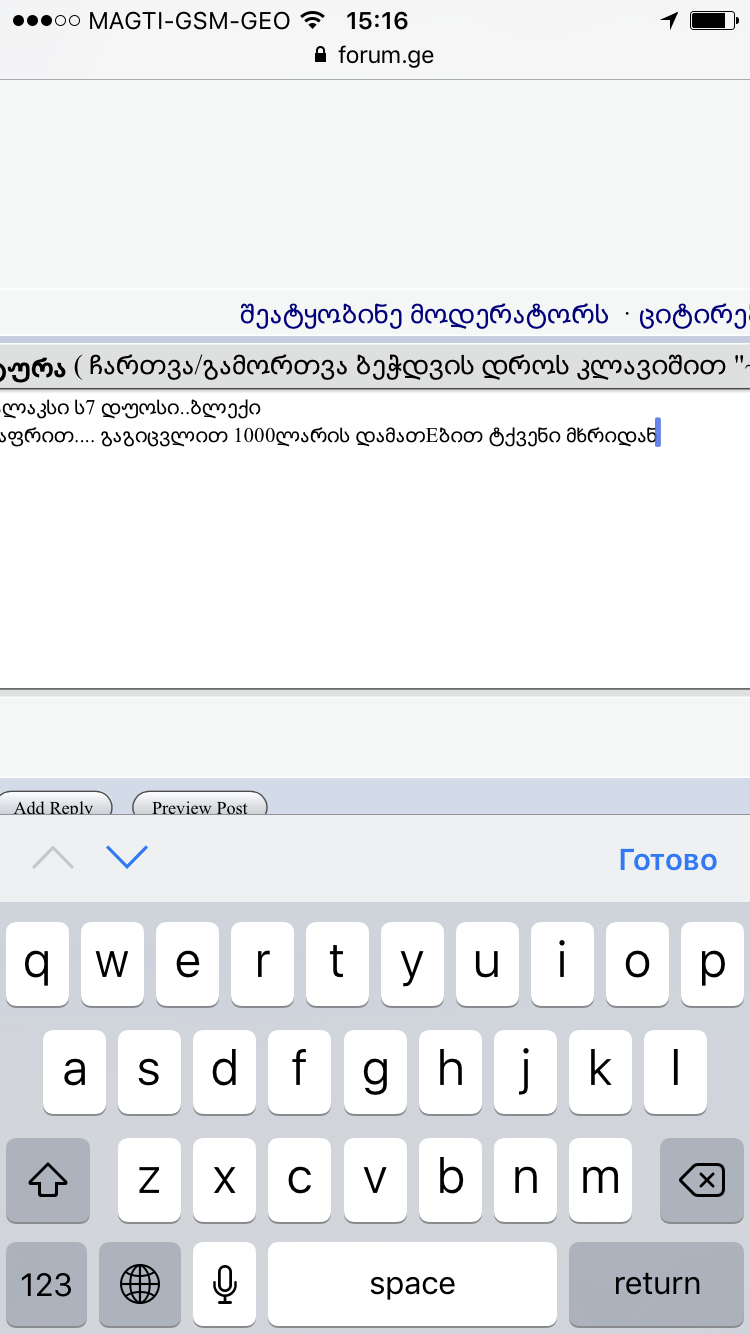This screenshot has height=1334, width=750.
Task: Switch keyboard language with globe key
Action: click(x=140, y=1285)
